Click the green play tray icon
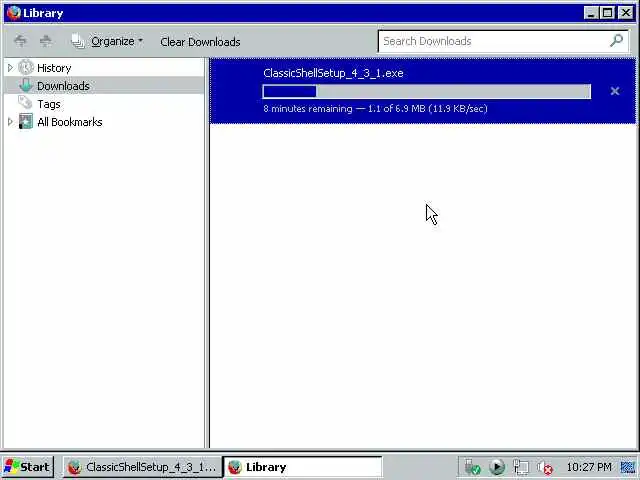This screenshot has width=640, height=480. 497,467
